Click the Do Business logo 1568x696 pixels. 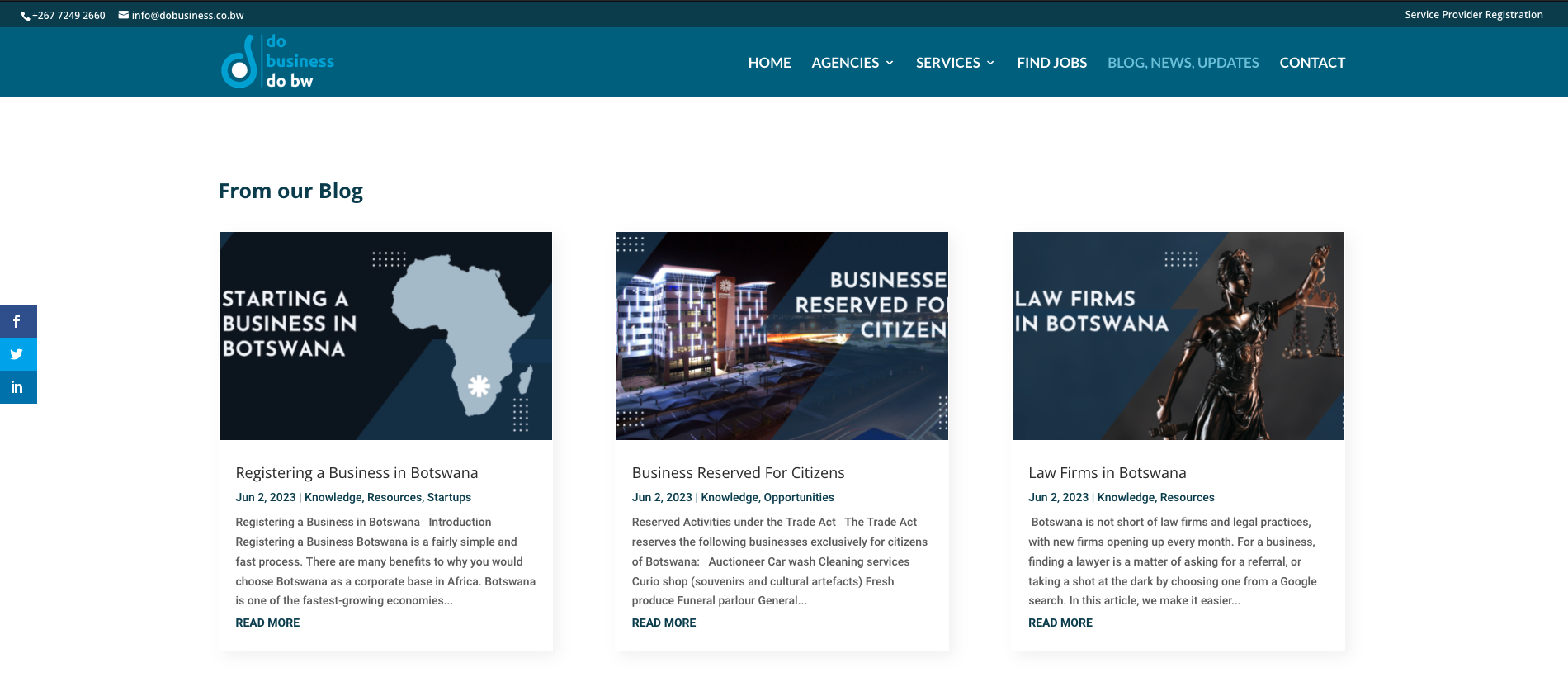coord(277,62)
